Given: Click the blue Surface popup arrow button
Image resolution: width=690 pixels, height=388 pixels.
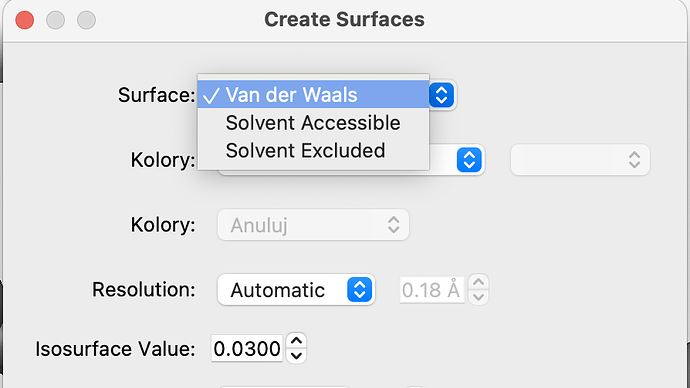Looking at the screenshot, I should [x=441, y=95].
